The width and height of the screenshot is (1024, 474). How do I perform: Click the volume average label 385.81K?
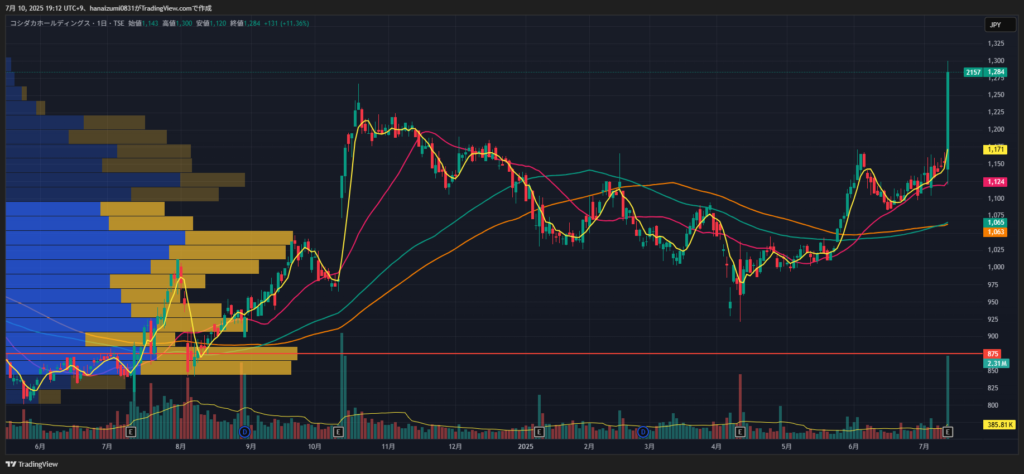[x=999, y=424]
